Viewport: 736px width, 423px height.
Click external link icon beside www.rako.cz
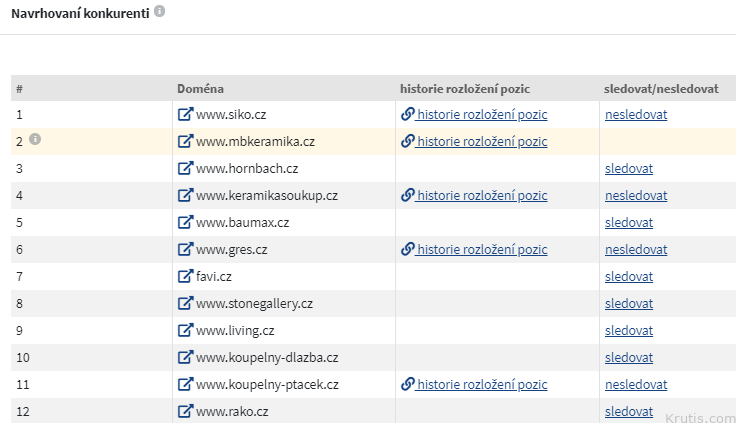(x=184, y=411)
